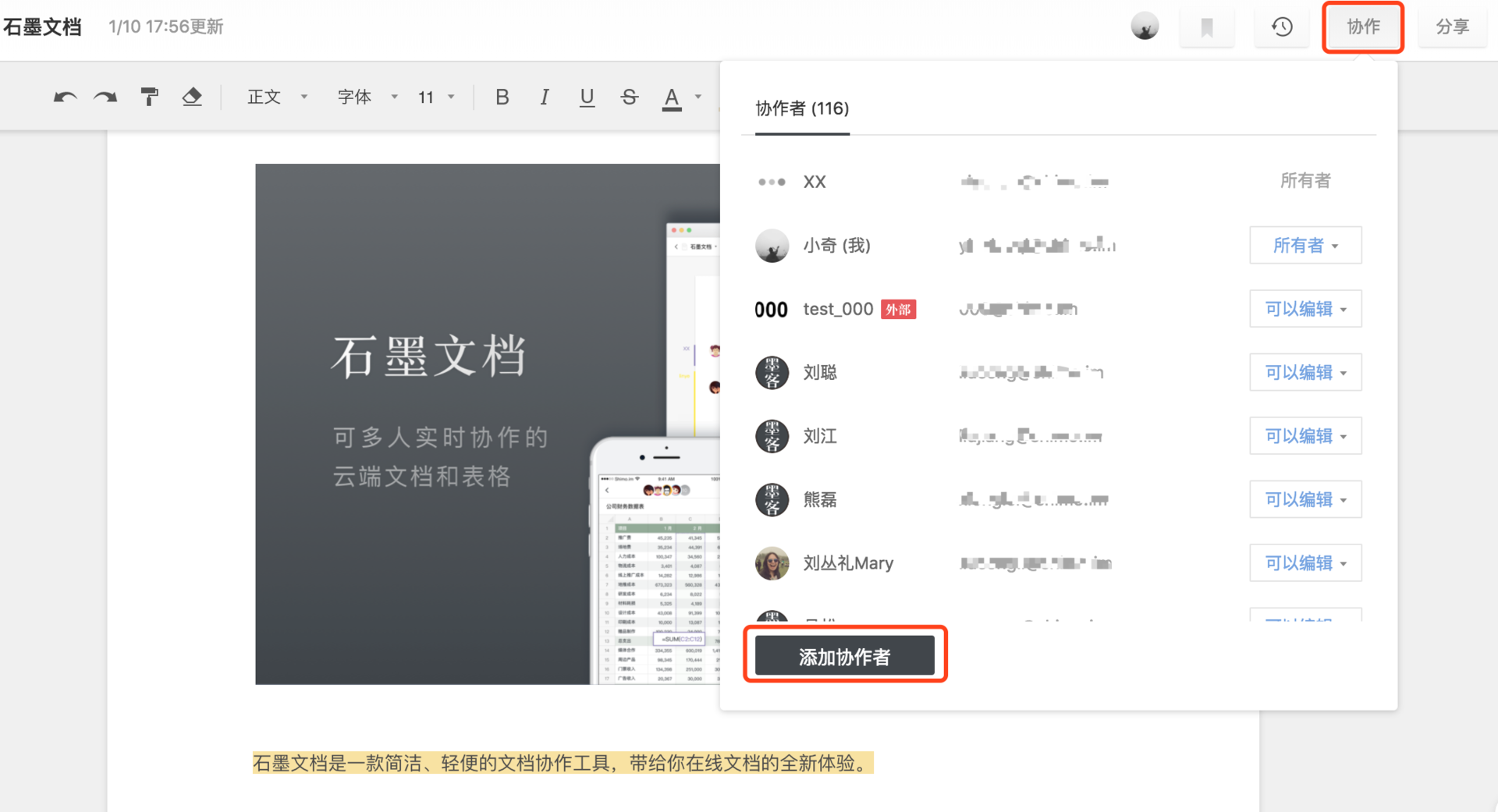
Task: Click the highlighted sentence in document
Action: [563, 763]
